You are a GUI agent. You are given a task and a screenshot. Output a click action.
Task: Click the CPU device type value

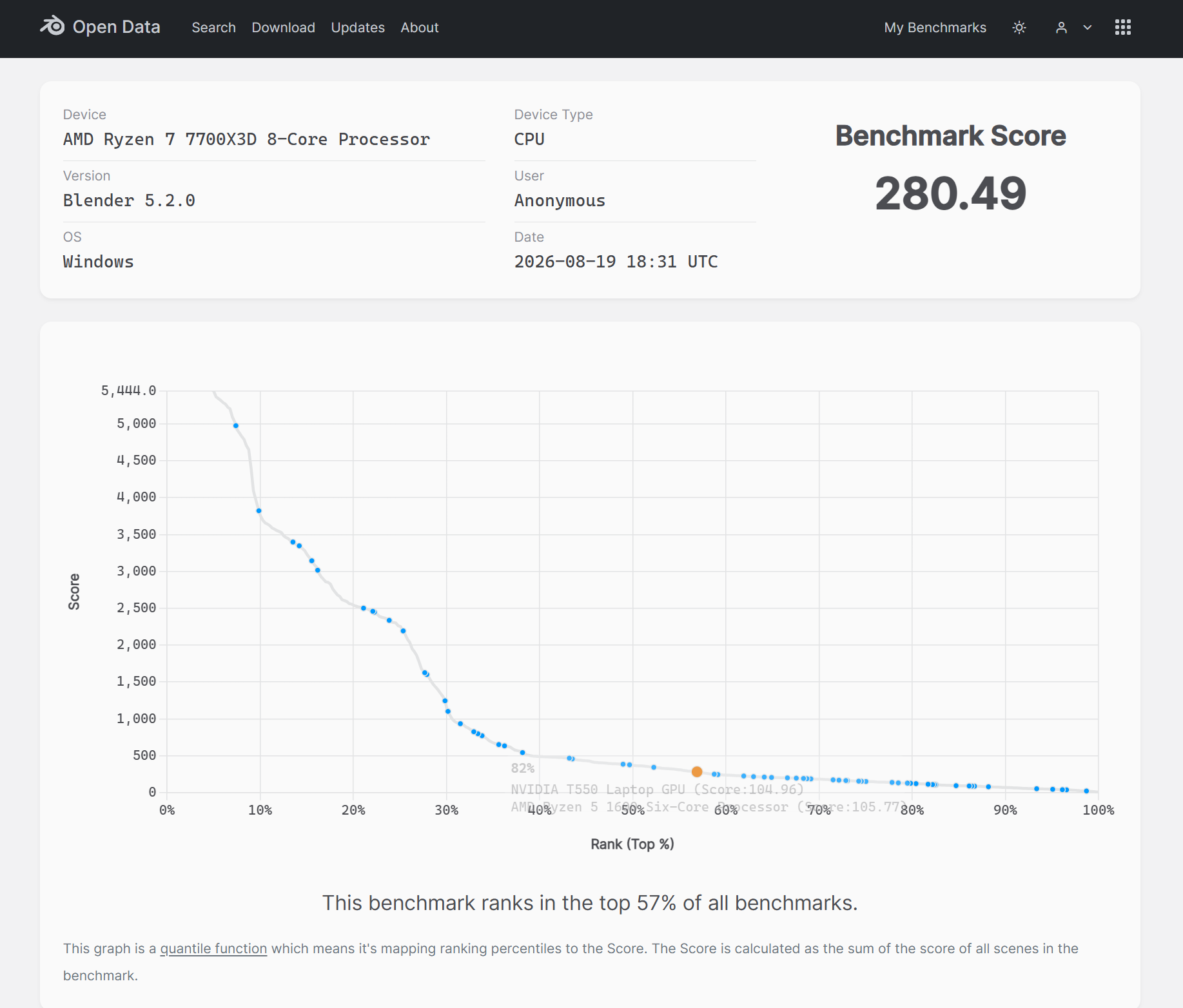tap(529, 139)
